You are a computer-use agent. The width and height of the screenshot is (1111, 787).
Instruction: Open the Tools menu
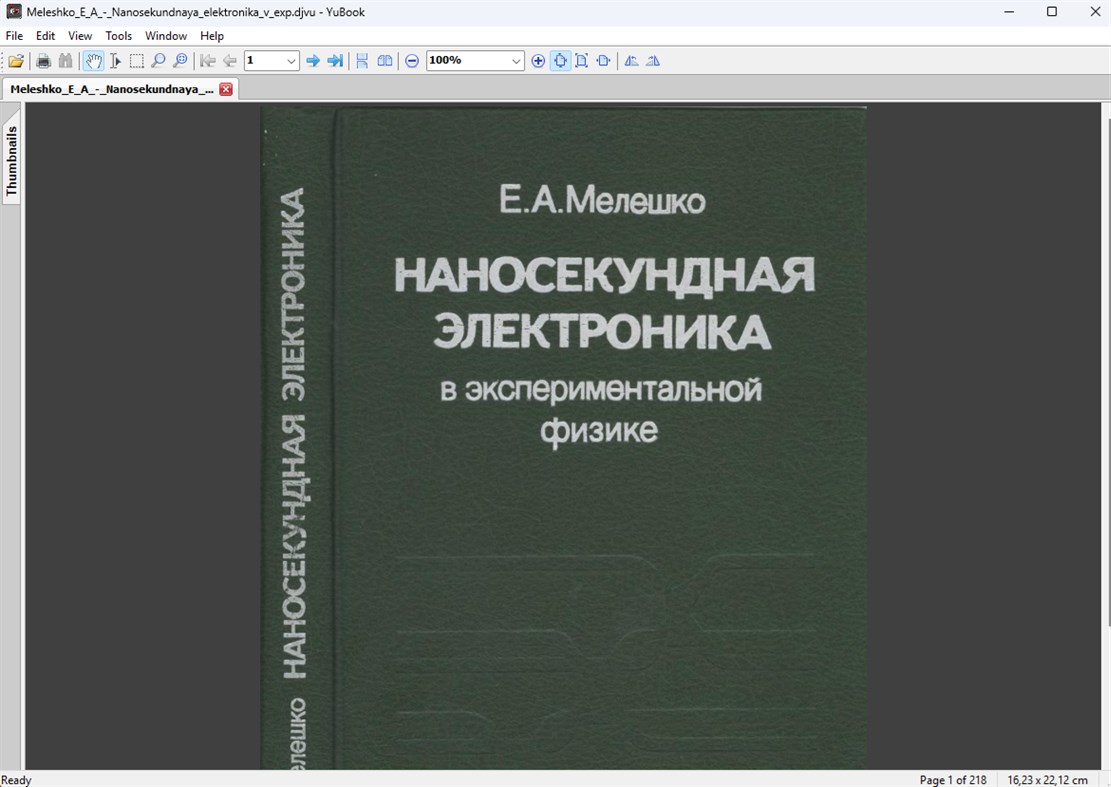pyautogui.click(x=118, y=35)
